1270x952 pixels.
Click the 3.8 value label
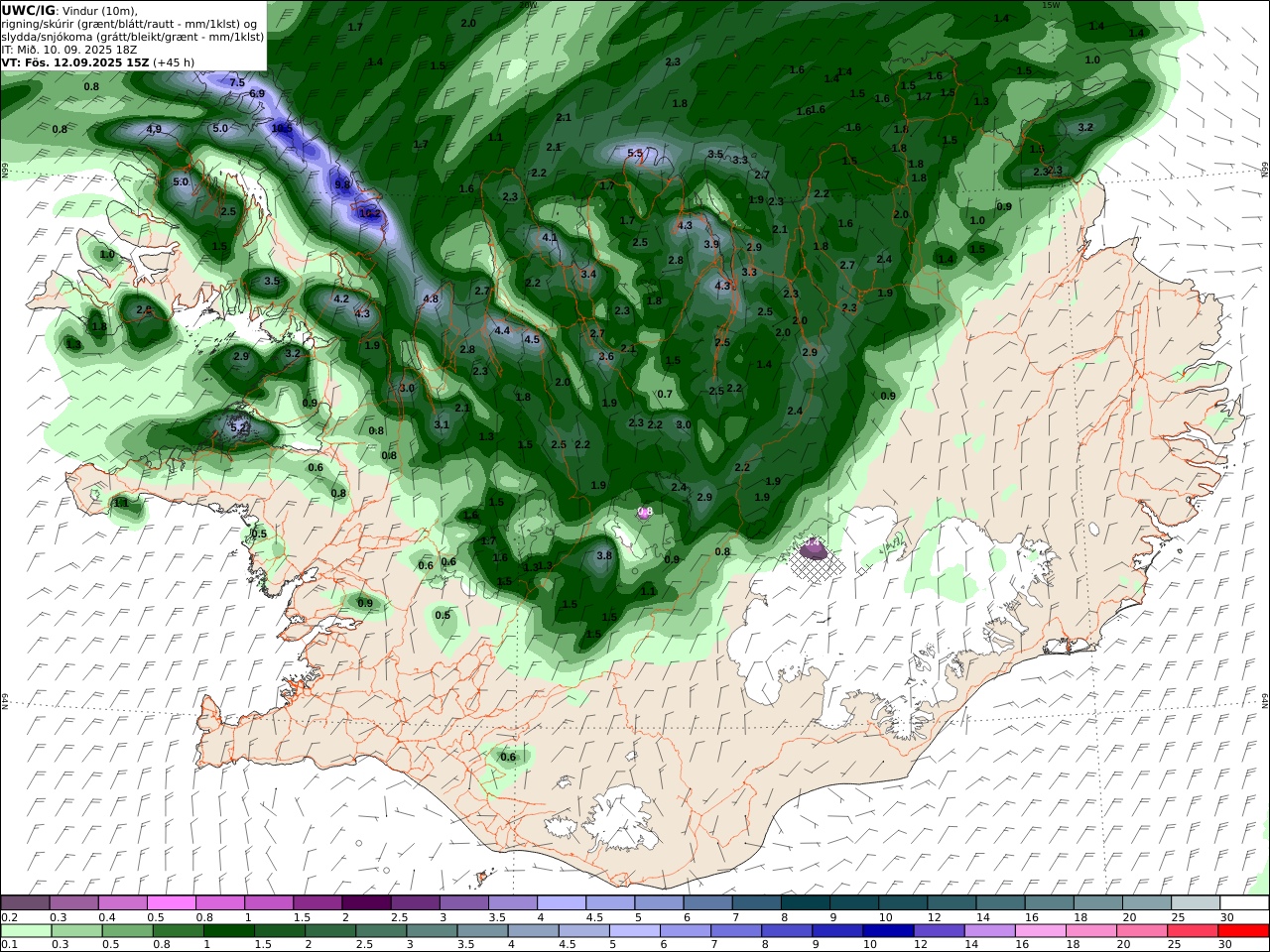604,556
